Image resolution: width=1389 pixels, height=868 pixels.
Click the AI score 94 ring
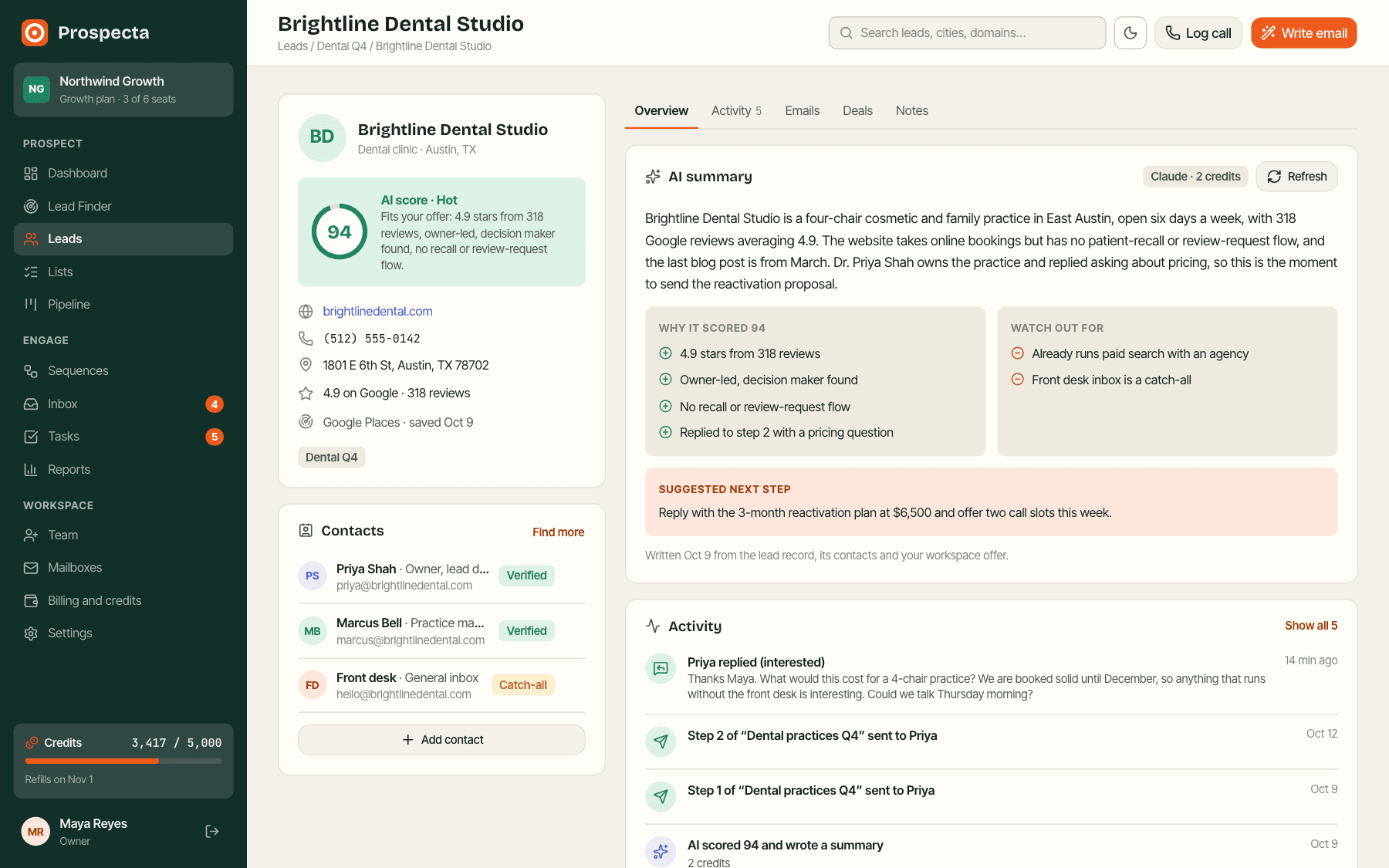(340, 231)
